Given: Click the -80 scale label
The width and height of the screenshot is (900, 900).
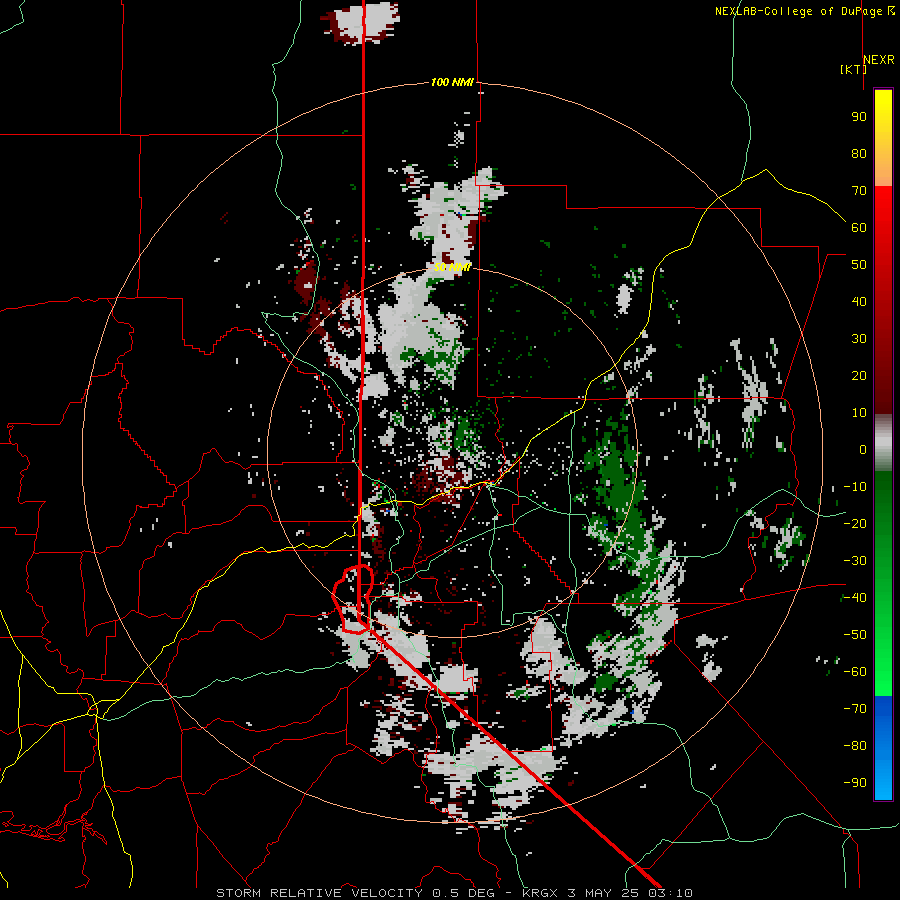Looking at the screenshot, I should coord(855,746).
